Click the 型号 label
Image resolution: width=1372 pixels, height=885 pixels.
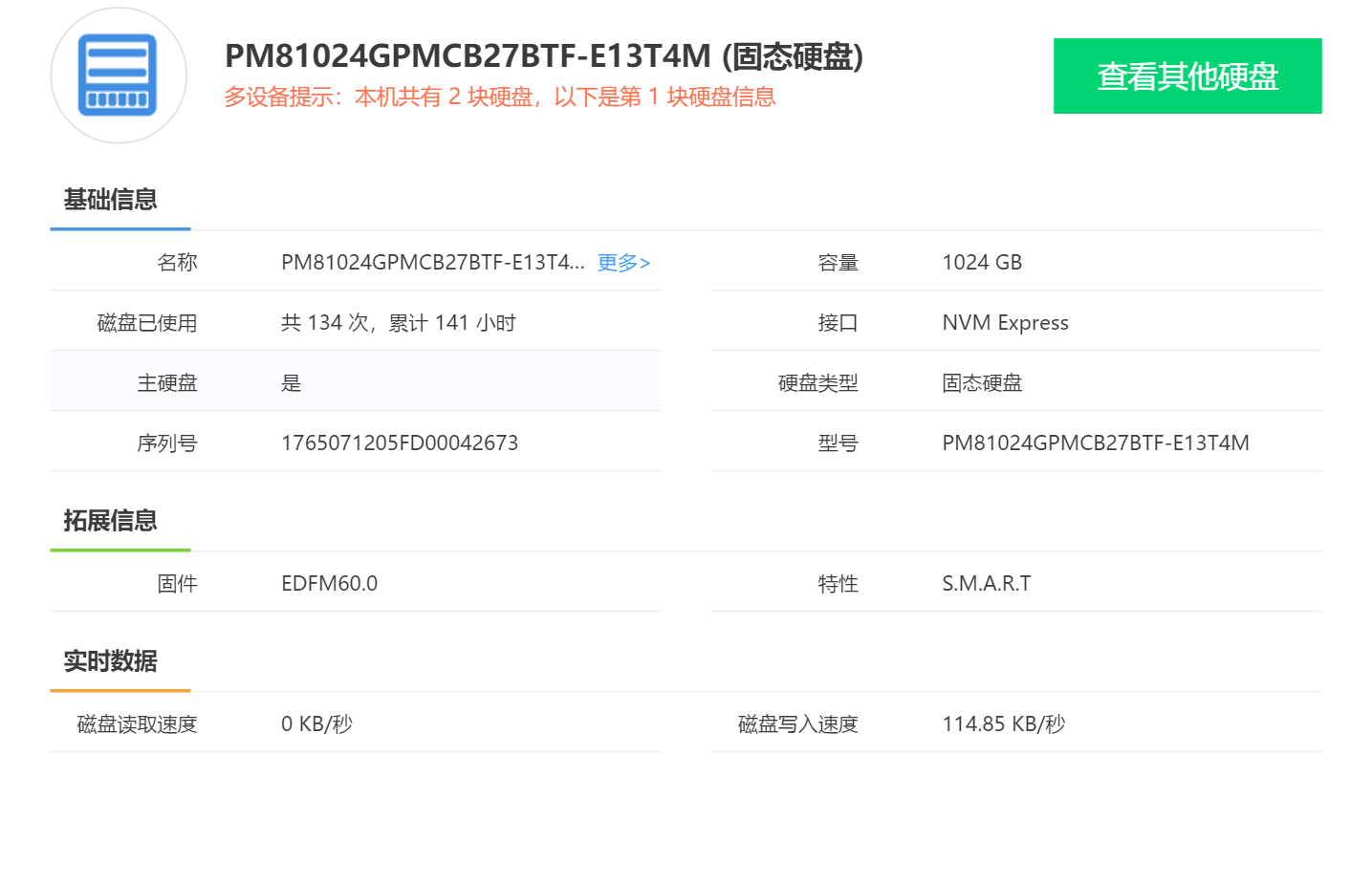838,443
